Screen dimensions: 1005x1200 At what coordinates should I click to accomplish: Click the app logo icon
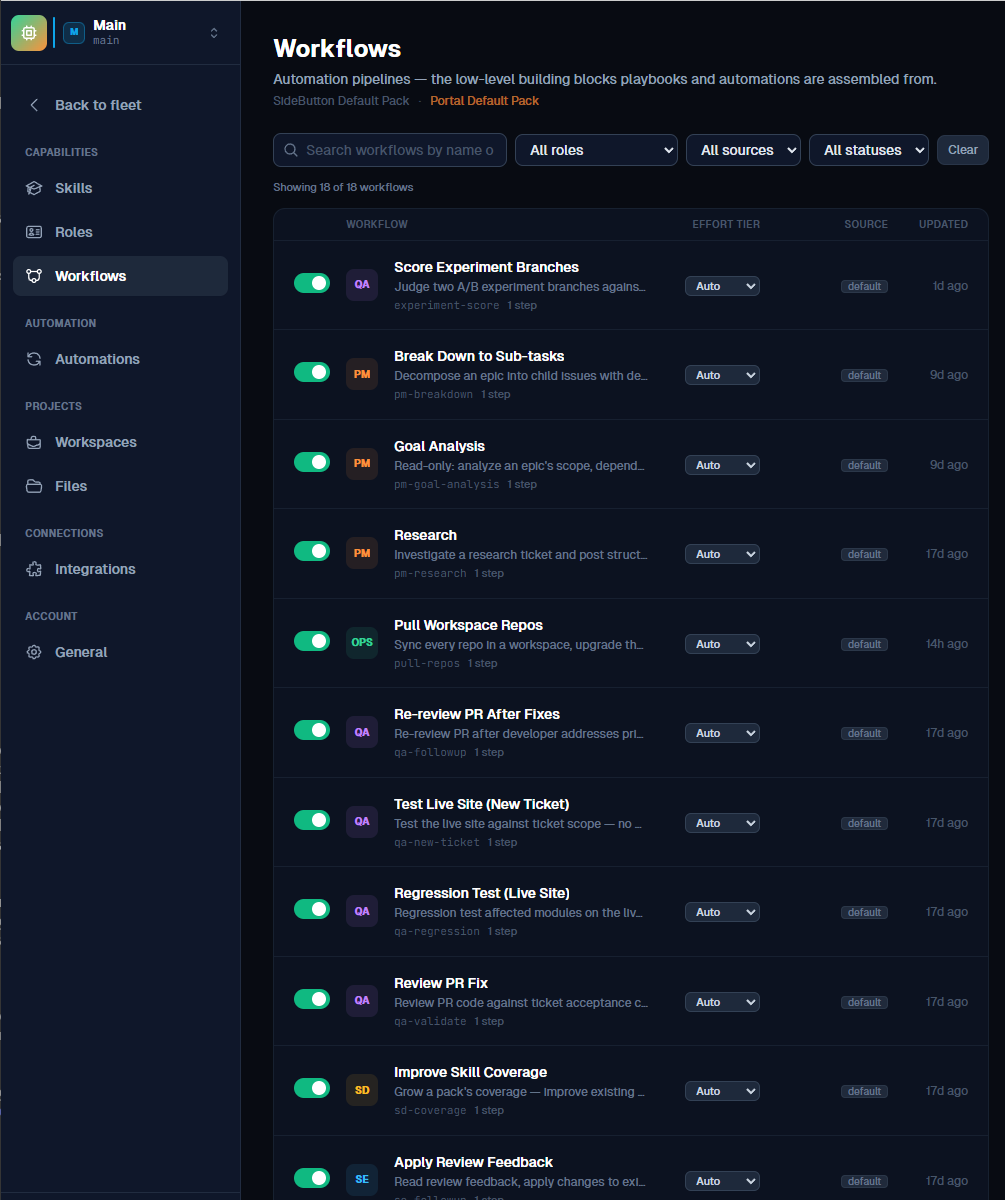coord(29,33)
